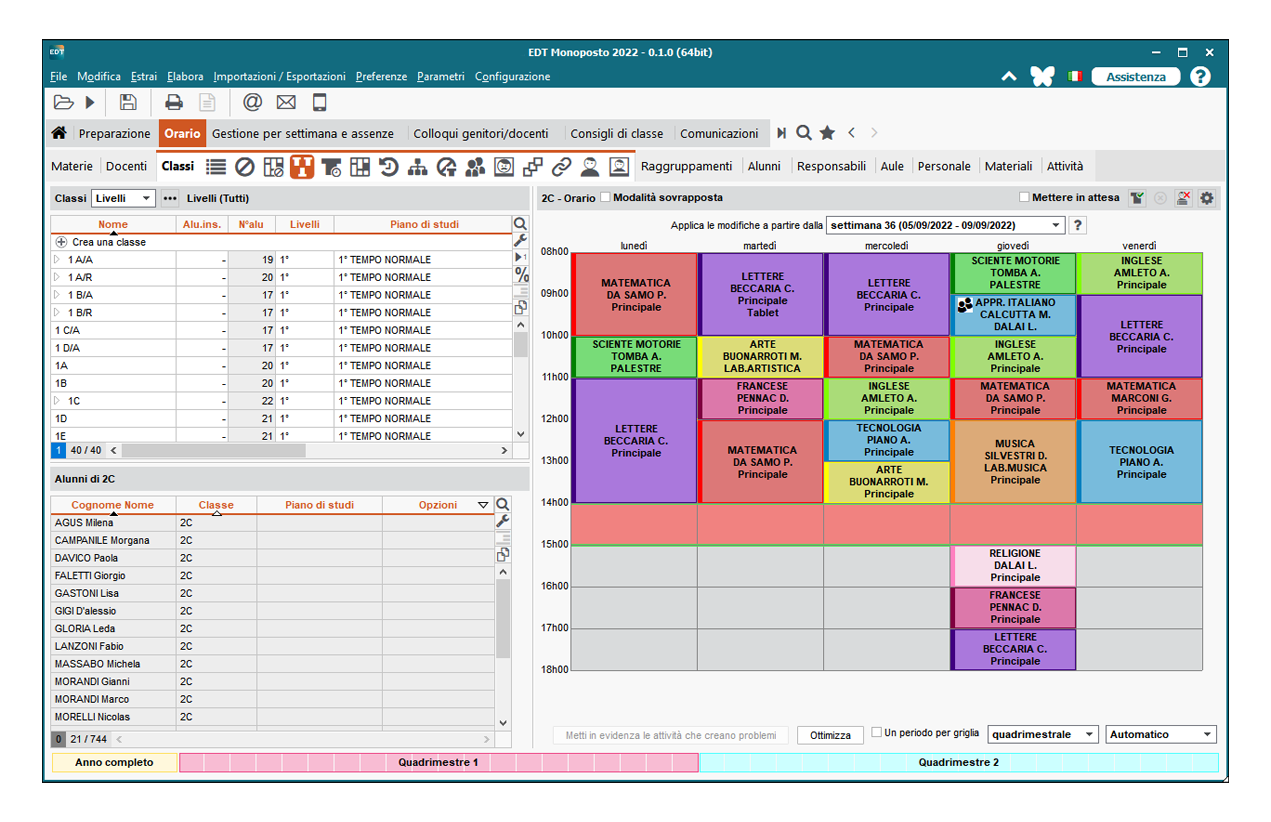Viewport: 1271px width, 822px height.
Task: Select the Raggruppamenti tab
Action: point(686,166)
